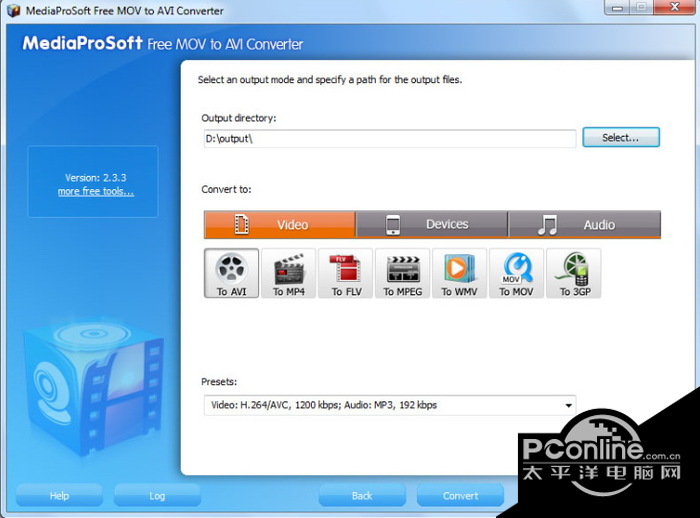Minimize the converter window
This screenshot has width=700, height=518.
618,7
